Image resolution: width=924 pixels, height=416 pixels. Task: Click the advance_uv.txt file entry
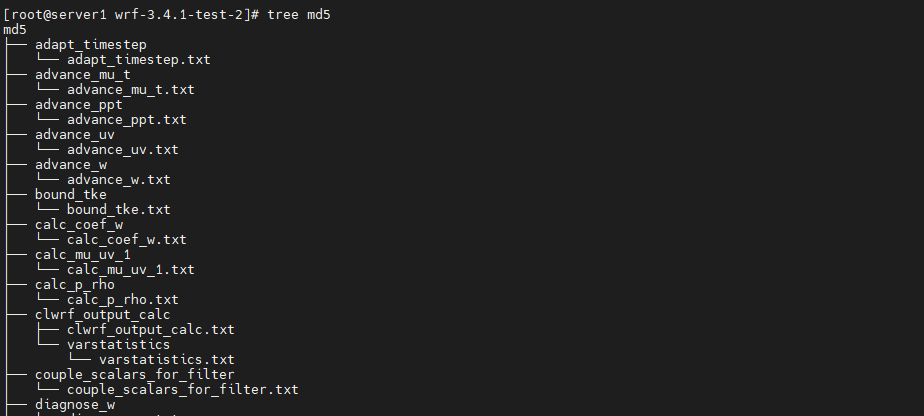[x=123, y=150]
